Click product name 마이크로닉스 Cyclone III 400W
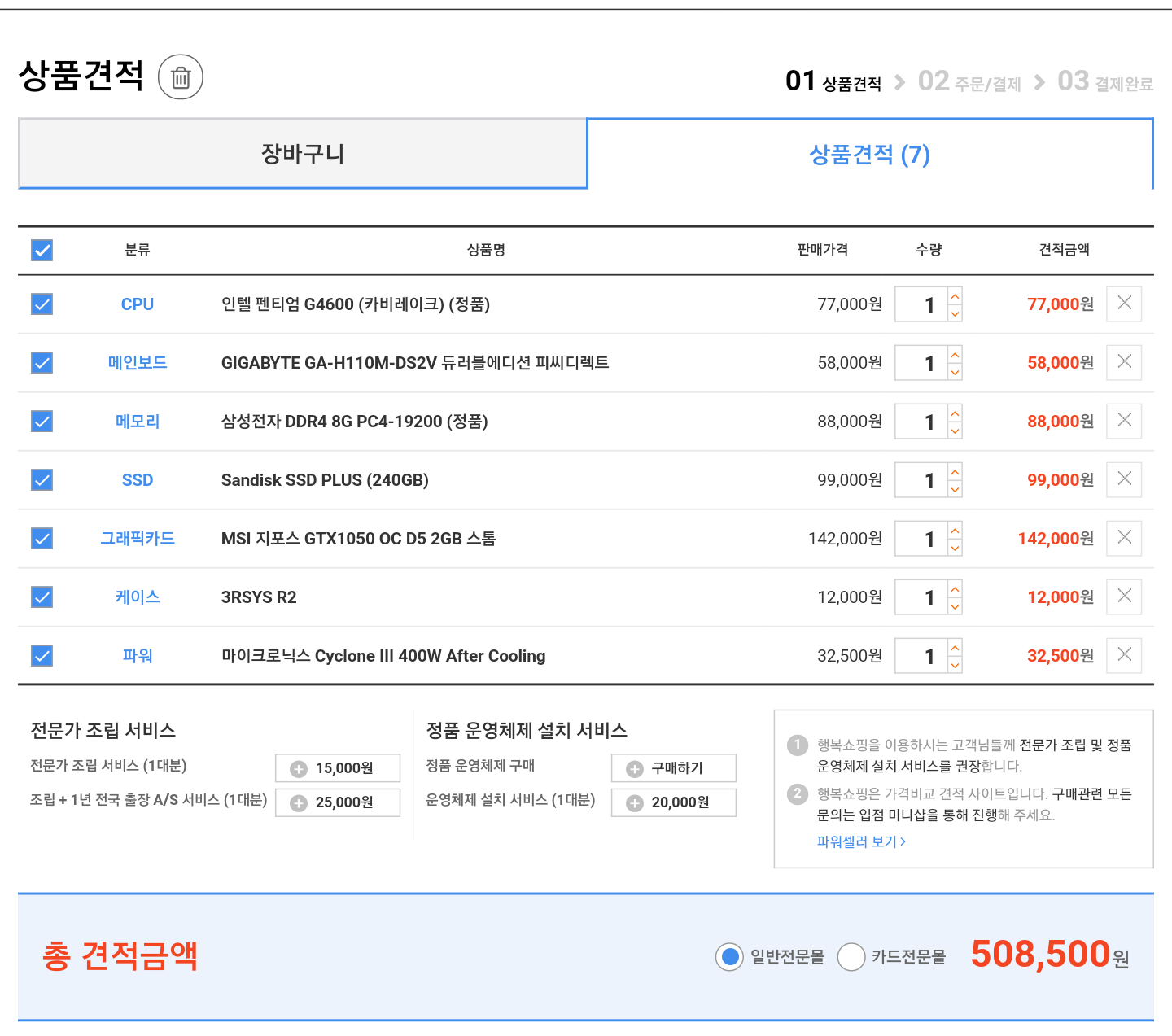This screenshot has height=1036, width=1172. pyautogui.click(x=383, y=656)
